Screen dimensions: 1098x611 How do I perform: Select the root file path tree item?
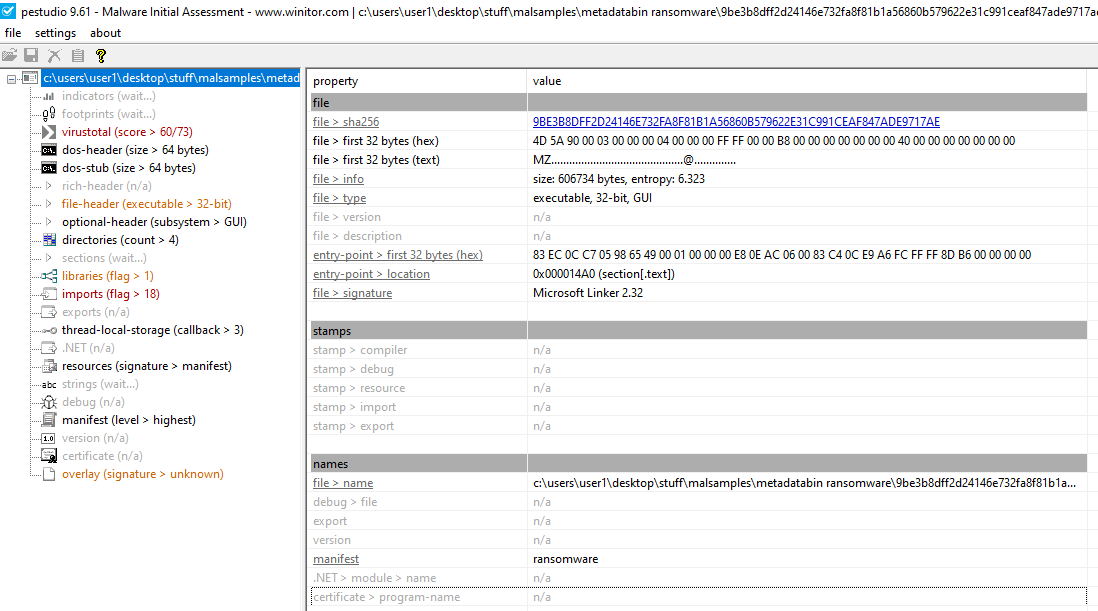[171, 78]
